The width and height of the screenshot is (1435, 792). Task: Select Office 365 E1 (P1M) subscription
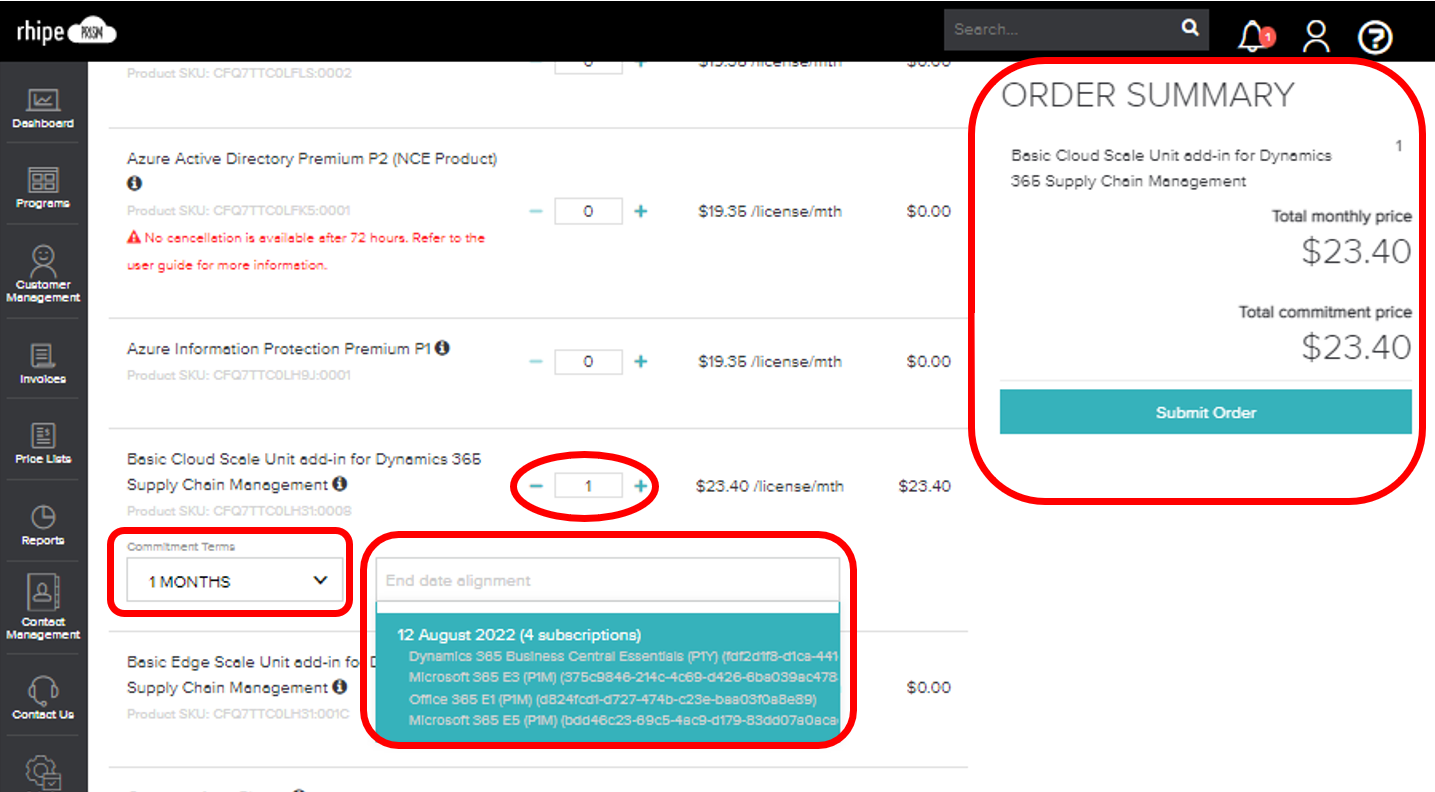coord(612,699)
